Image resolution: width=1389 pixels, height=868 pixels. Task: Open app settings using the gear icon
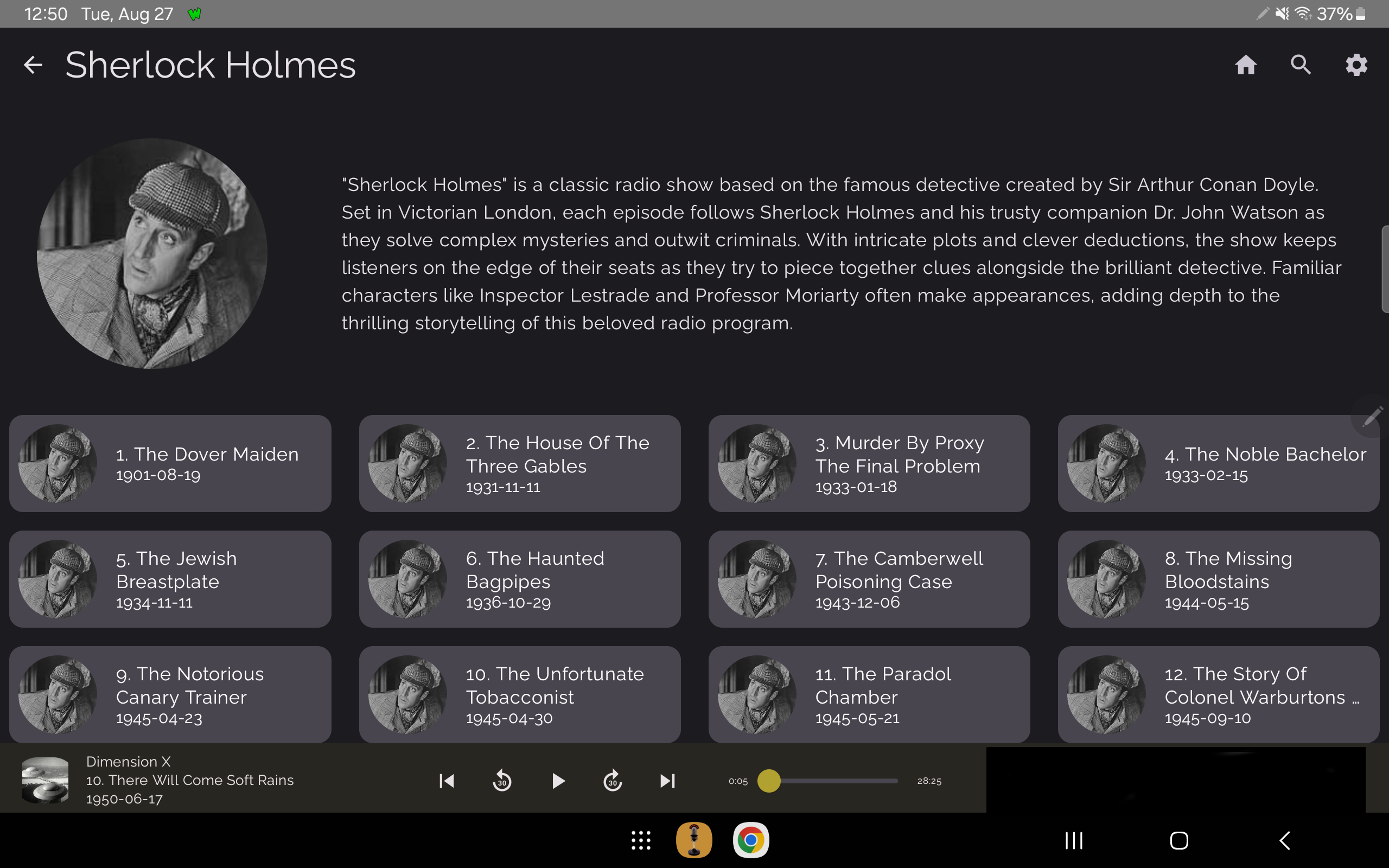click(x=1356, y=65)
